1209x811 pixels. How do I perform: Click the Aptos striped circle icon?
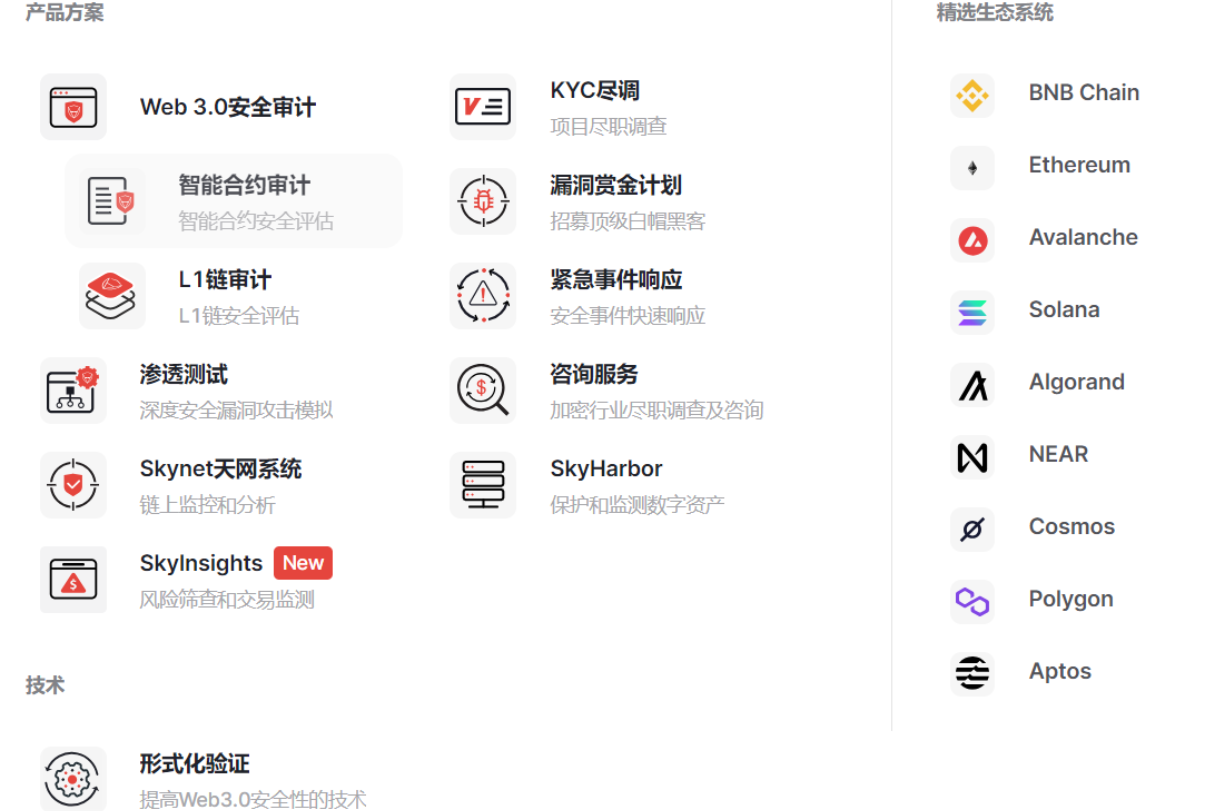pyautogui.click(x=972, y=673)
